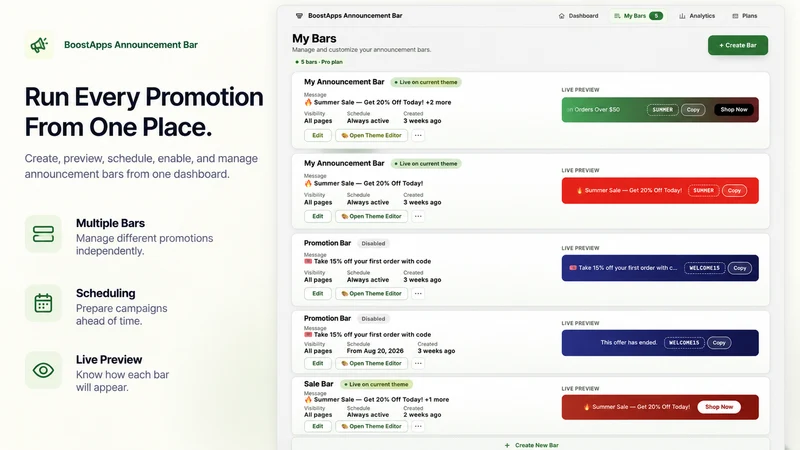Click 'From Aug 20, 2026' schedule text
Screen dimensions: 800x450
tap(375, 351)
